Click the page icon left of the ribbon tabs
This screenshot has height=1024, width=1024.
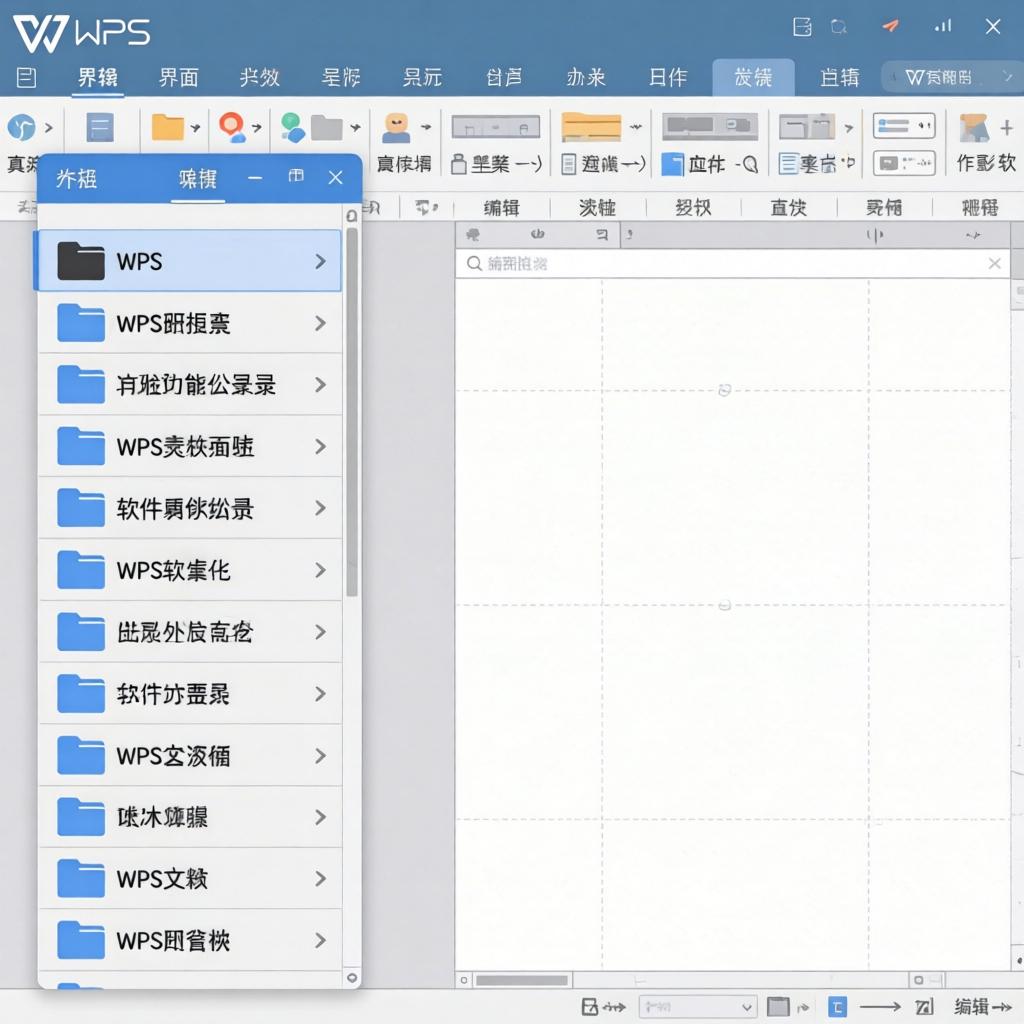(x=26, y=78)
